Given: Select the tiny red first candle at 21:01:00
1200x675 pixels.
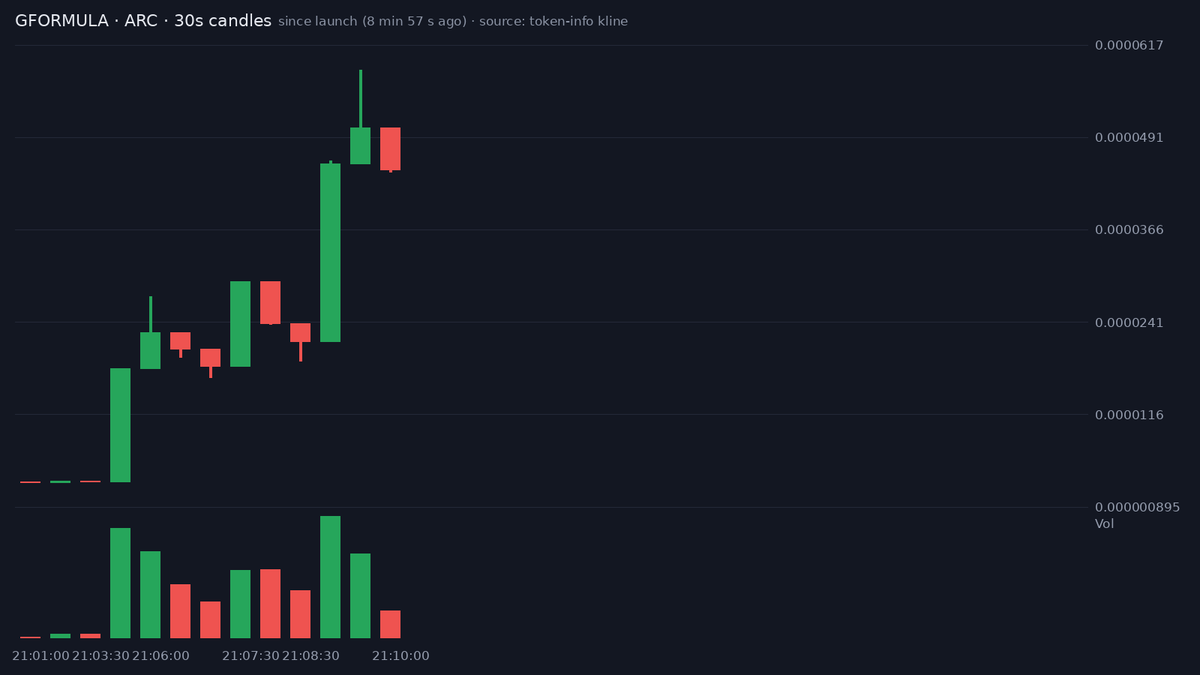Looking at the screenshot, I should [x=30, y=482].
